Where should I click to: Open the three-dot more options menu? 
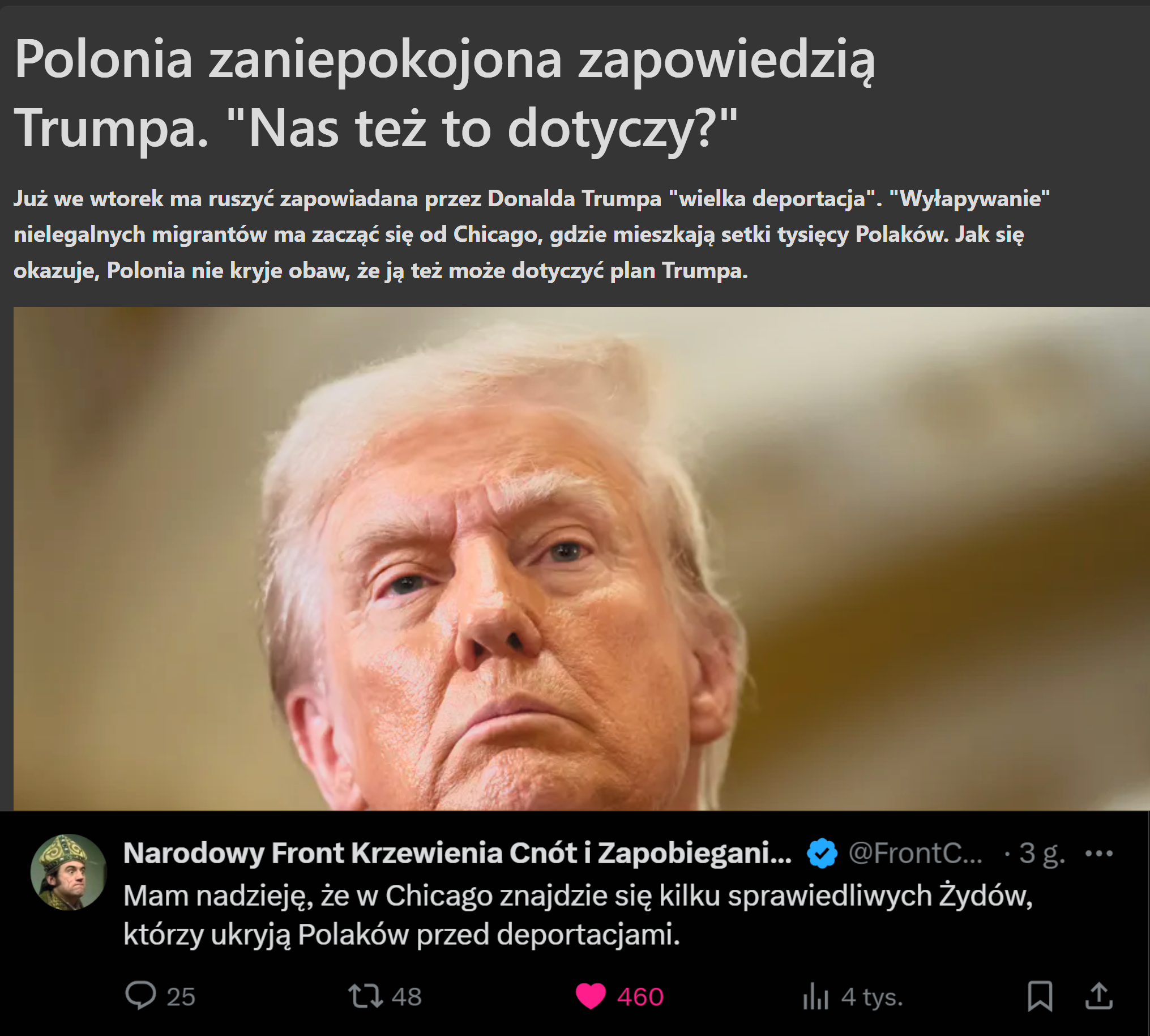click(x=1099, y=853)
